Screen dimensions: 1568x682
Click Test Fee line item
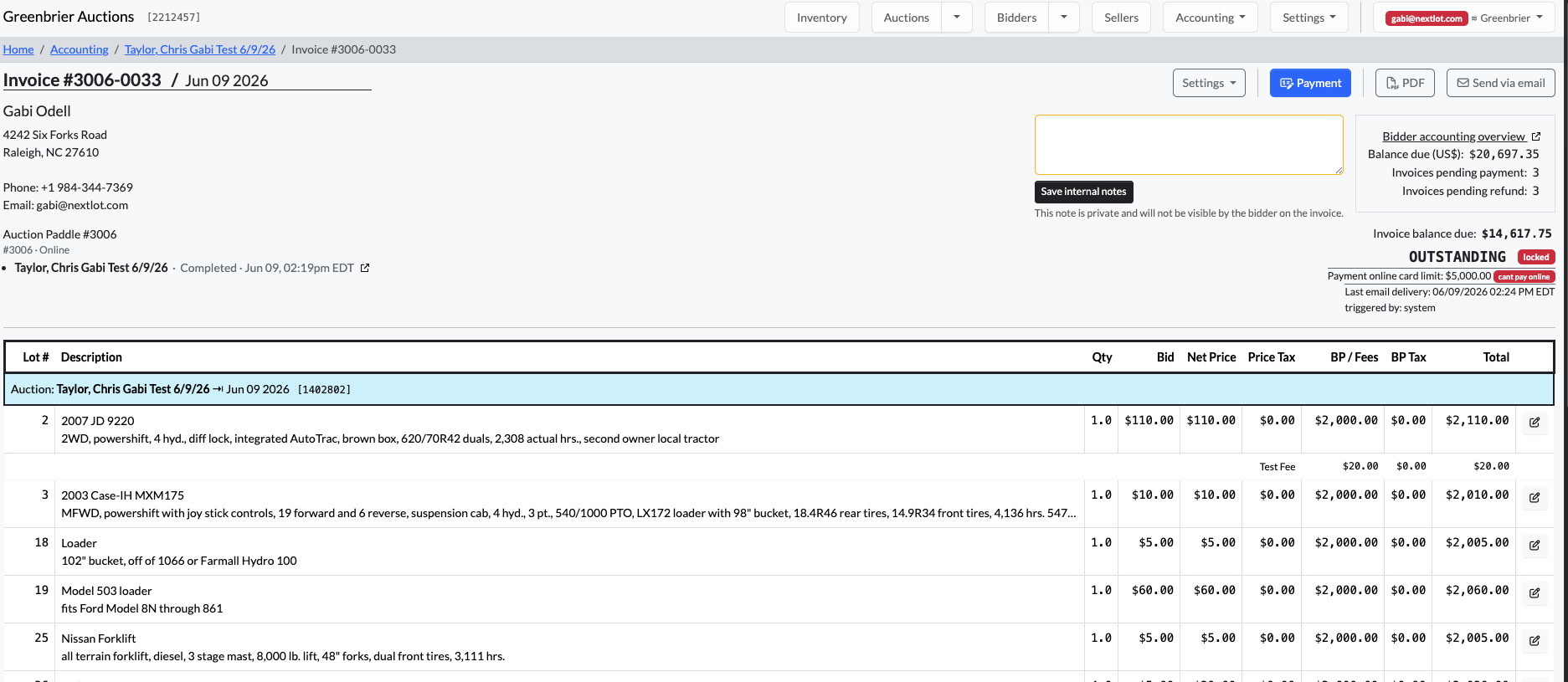pyautogui.click(x=1277, y=467)
